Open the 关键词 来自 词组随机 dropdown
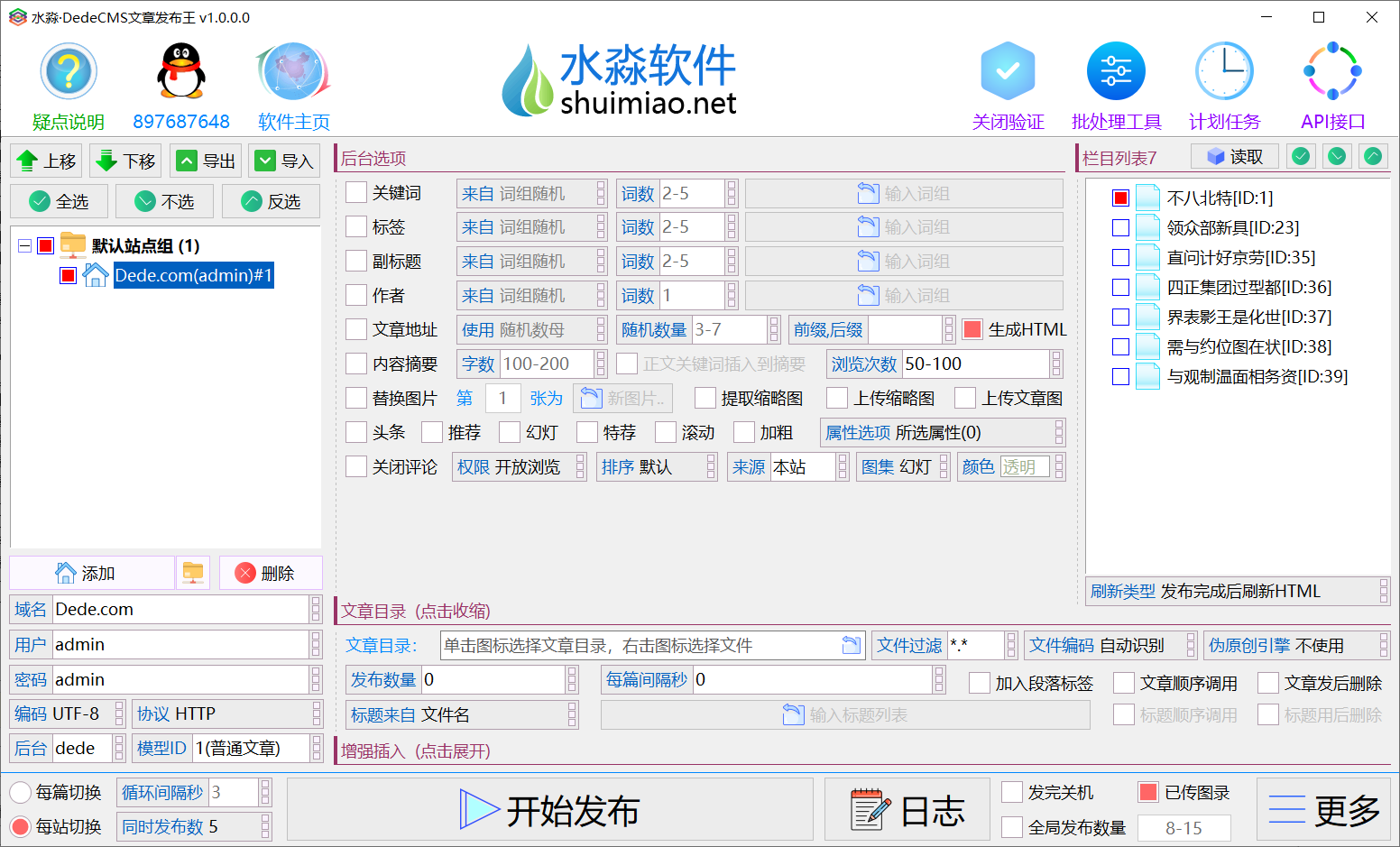The width and height of the screenshot is (1400, 847). (x=531, y=193)
